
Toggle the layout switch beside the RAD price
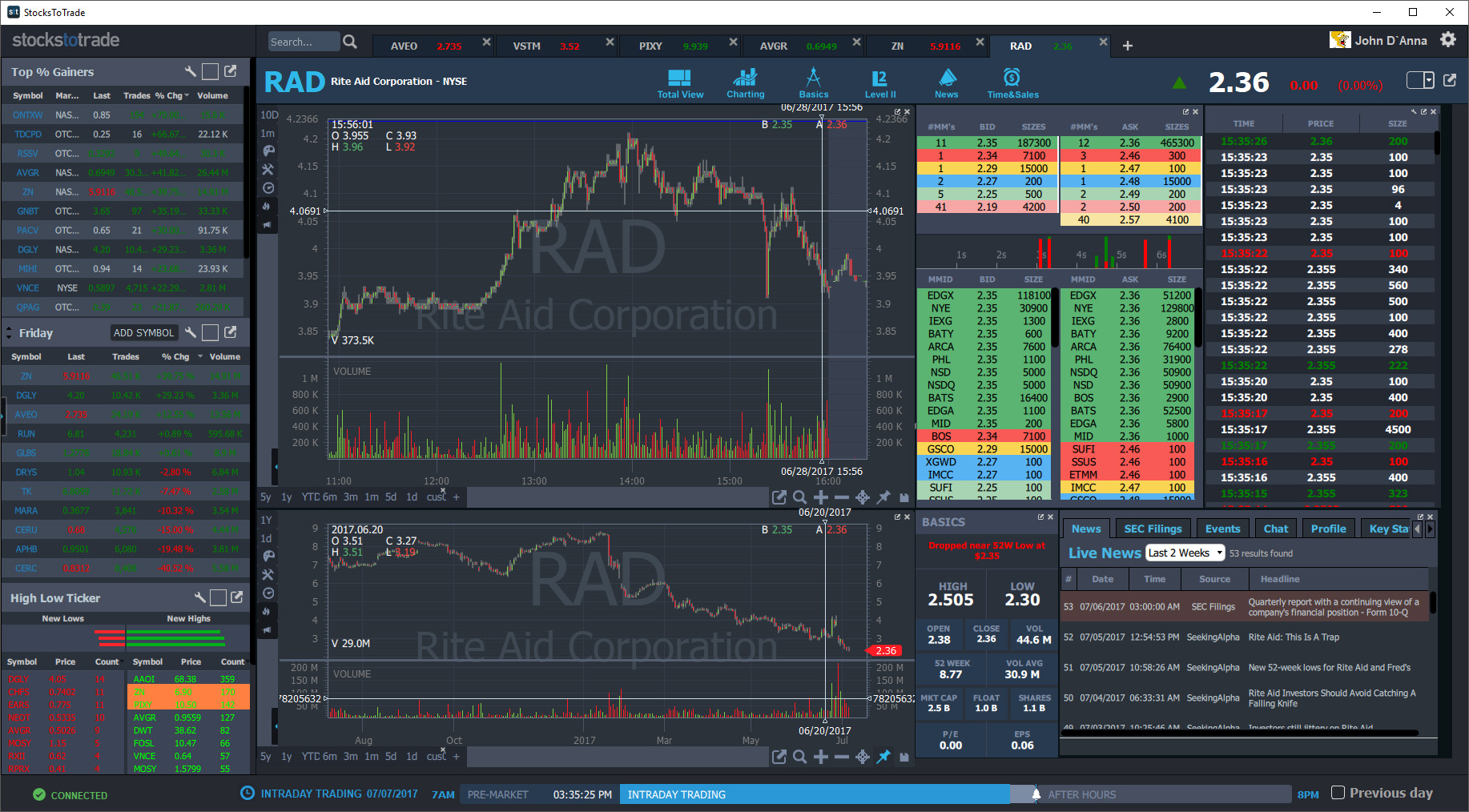coord(1420,80)
